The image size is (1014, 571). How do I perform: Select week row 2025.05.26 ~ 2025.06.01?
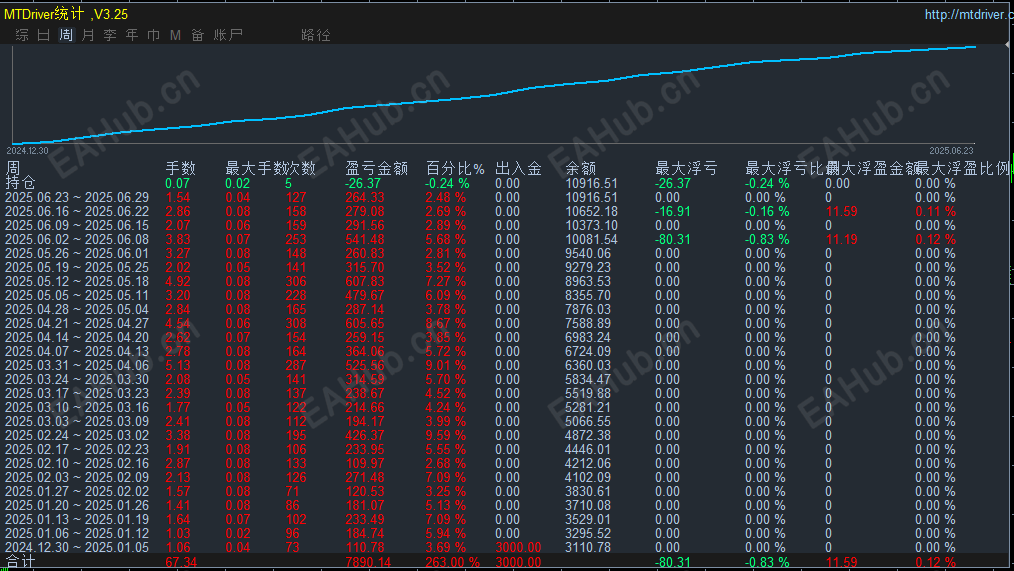[77, 253]
